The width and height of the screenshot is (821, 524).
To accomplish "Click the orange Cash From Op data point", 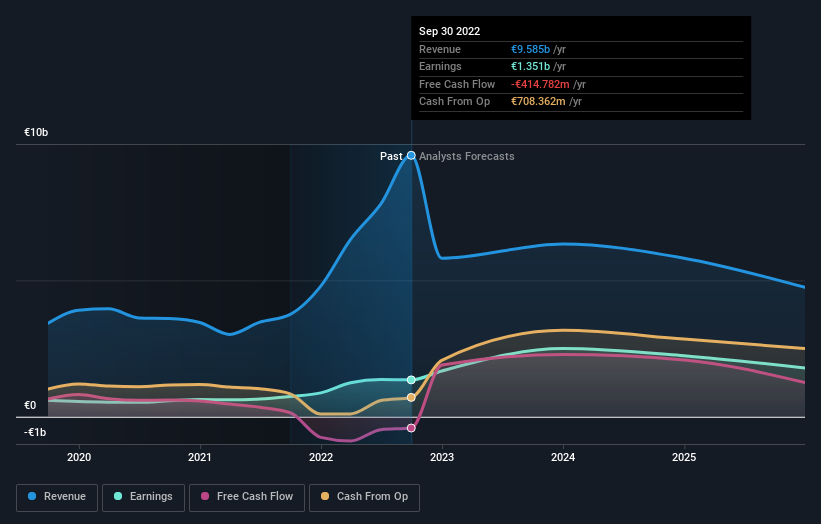I will click(x=412, y=397).
